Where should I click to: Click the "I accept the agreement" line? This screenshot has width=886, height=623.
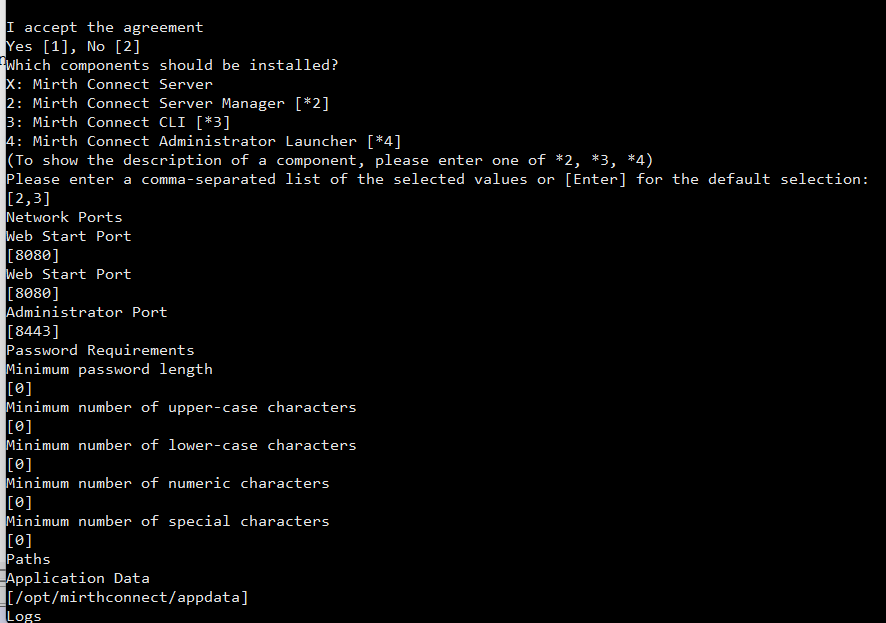[104, 27]
